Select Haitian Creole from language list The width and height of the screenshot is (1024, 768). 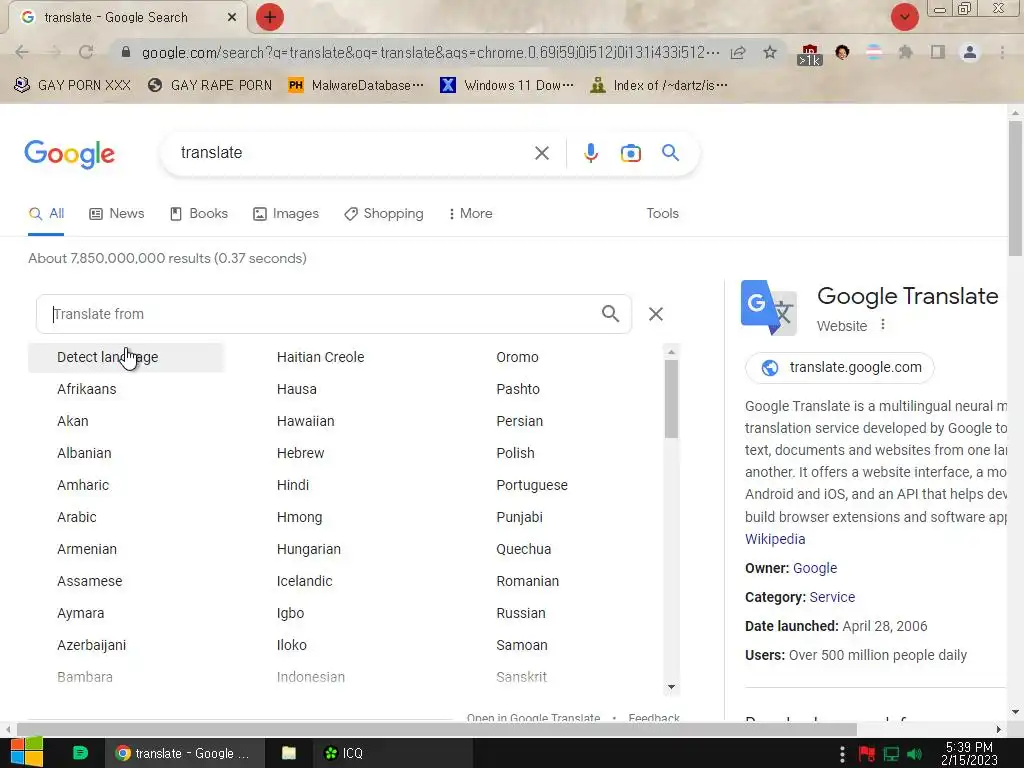(320, 357)
